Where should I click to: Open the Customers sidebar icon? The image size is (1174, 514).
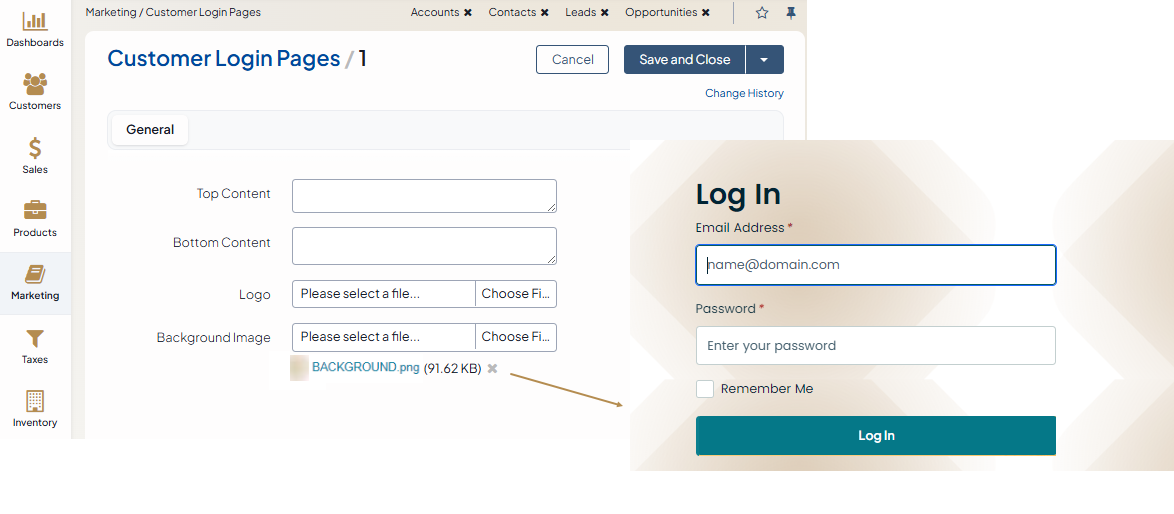34,84
